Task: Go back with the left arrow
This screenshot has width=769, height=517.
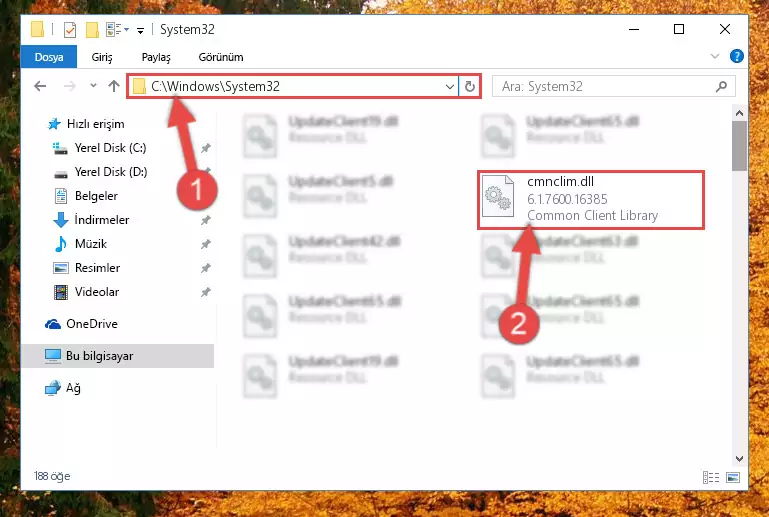Action: tap(40, 86)
